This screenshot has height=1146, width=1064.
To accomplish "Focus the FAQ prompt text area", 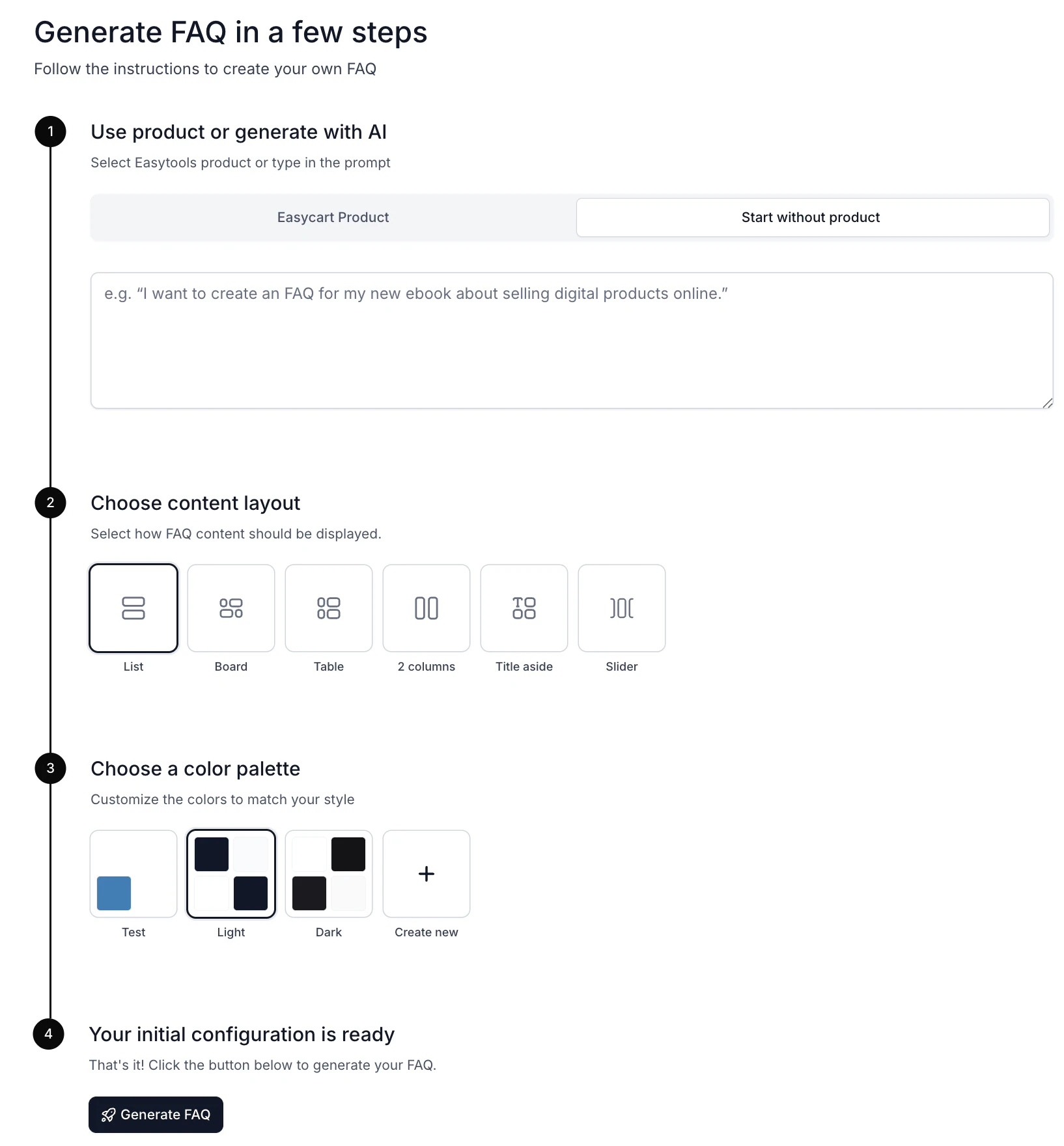I will (x=572, y=341).
